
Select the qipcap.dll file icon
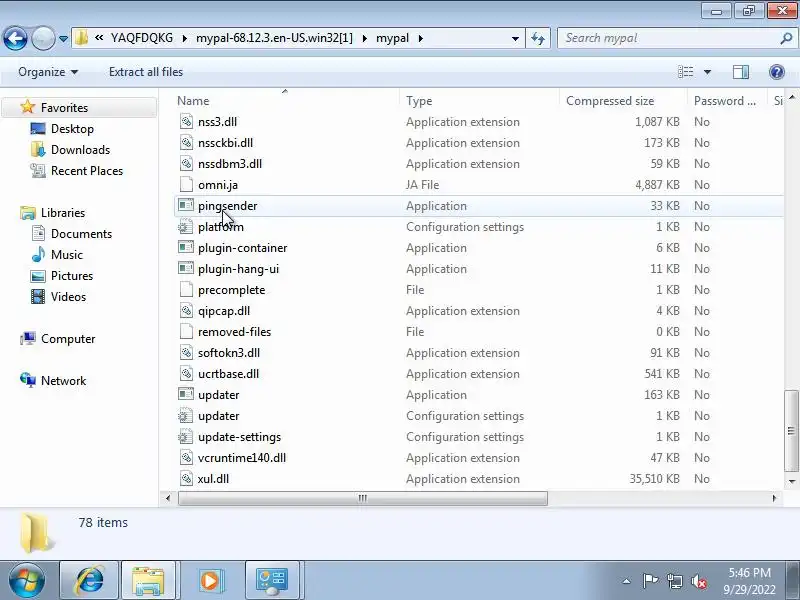[186, 310]
